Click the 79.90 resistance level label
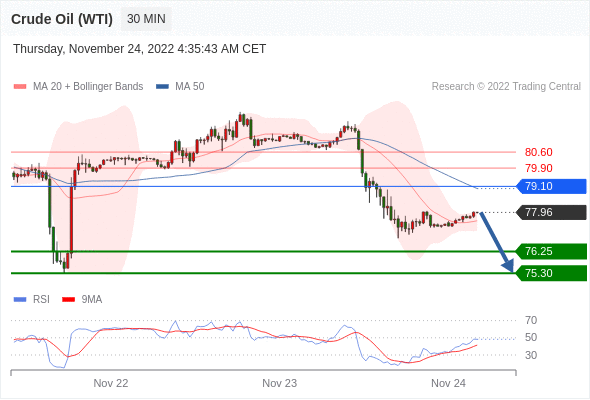The height and width of the screenshot is (400, 590). (538, 168)
